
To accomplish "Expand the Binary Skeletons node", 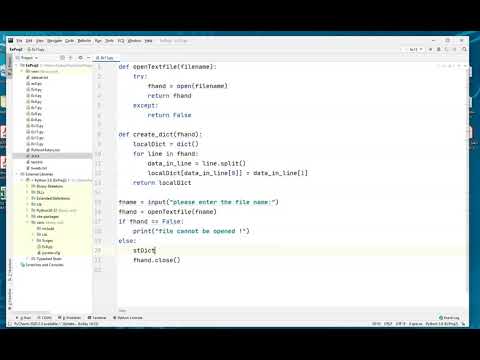I will [27, 186].
